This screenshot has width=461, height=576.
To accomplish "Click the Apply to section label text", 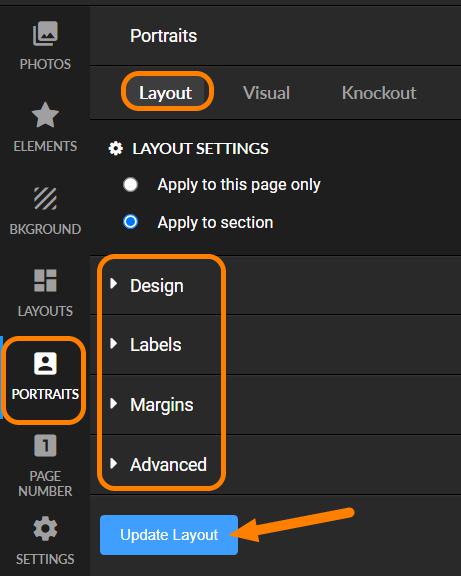I will tap(215, 222).
